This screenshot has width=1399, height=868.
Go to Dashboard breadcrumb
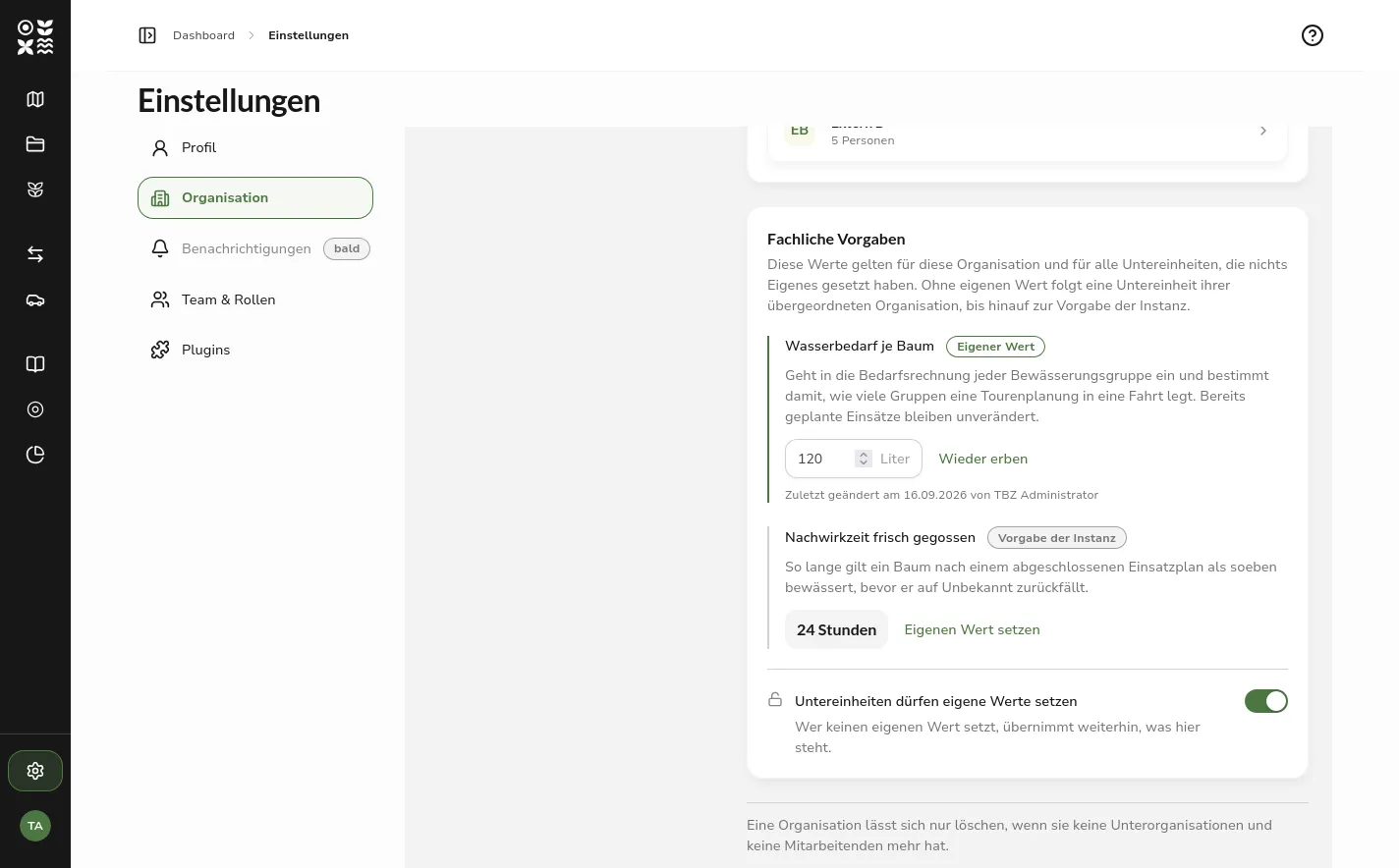click(x=203, y=35)
